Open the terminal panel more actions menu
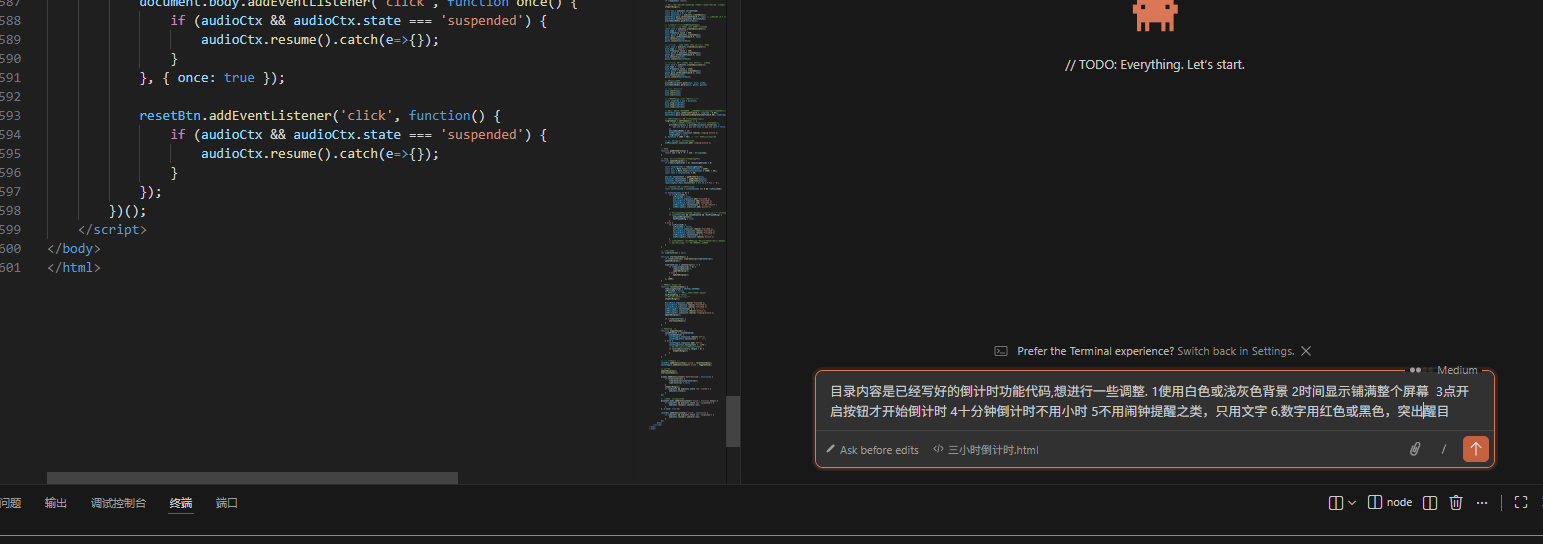The width and height of the screenshot is (1543, 544). [1482, 503]
